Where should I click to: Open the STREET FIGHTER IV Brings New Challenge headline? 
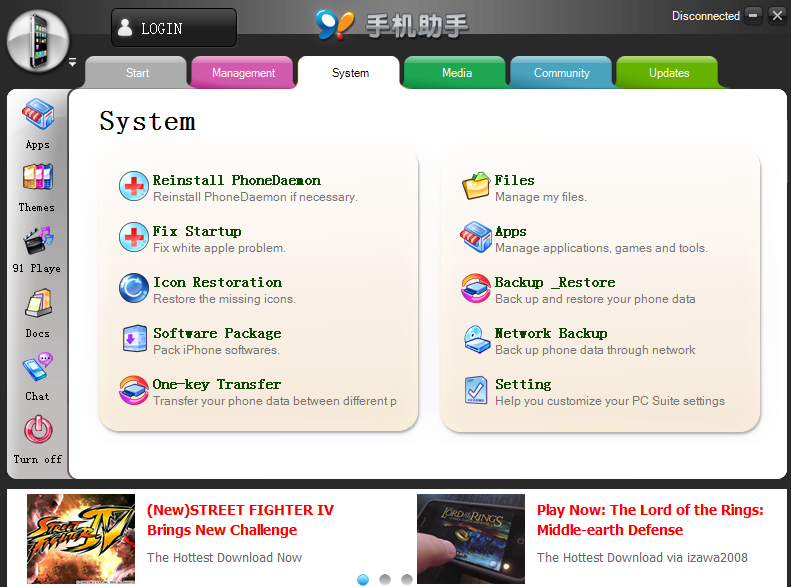[240, 520]
